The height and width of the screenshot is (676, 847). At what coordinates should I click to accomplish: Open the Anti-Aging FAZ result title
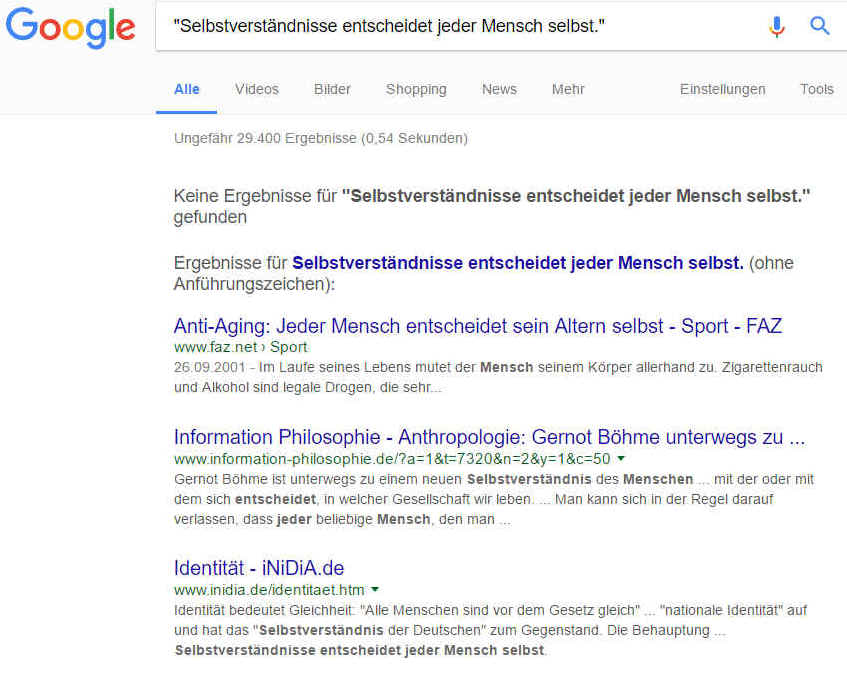coord(478,326)
